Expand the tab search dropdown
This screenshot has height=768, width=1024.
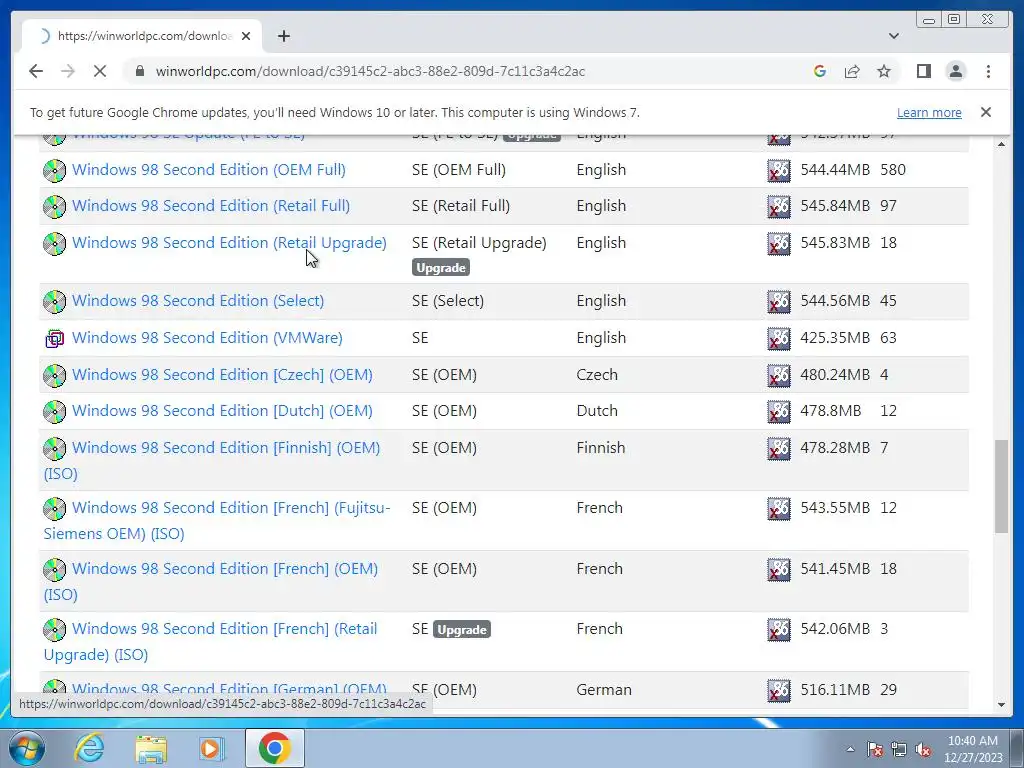893,36
